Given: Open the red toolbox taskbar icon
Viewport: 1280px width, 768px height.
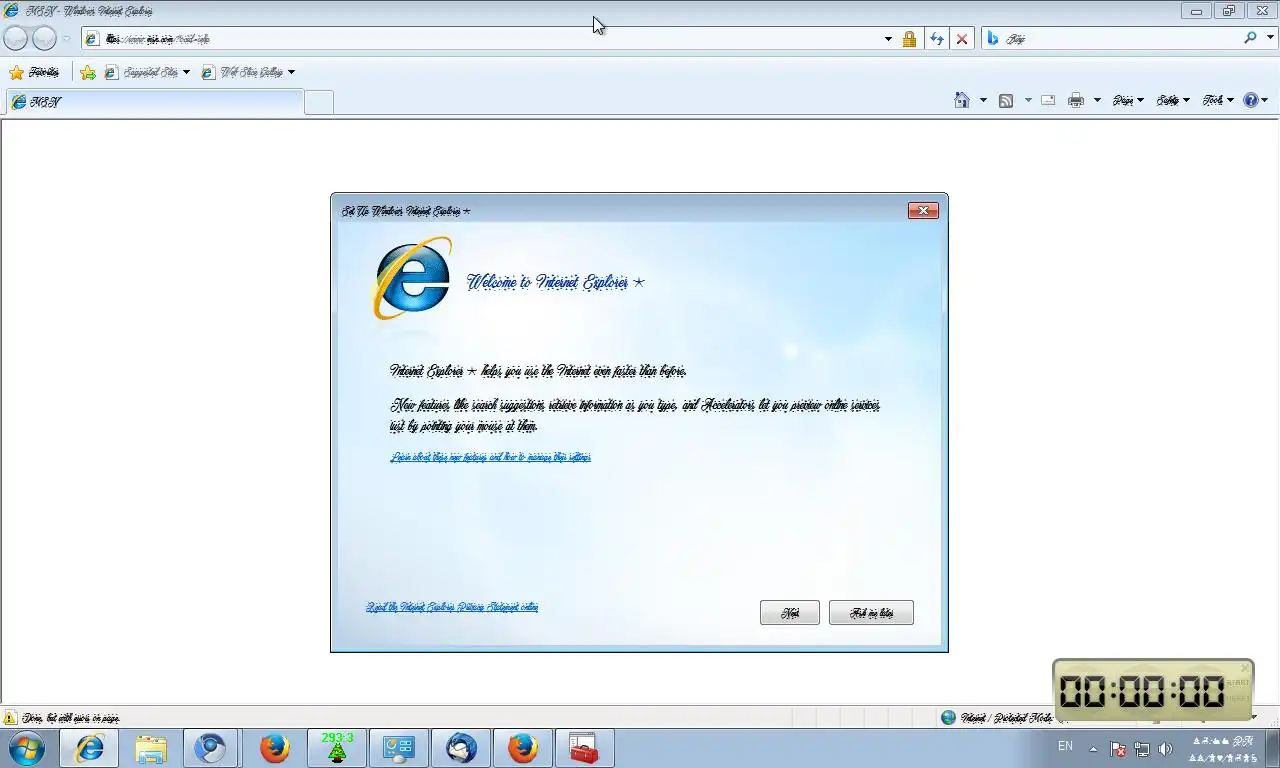Looking at the screenshot, I should pos(584,748).
